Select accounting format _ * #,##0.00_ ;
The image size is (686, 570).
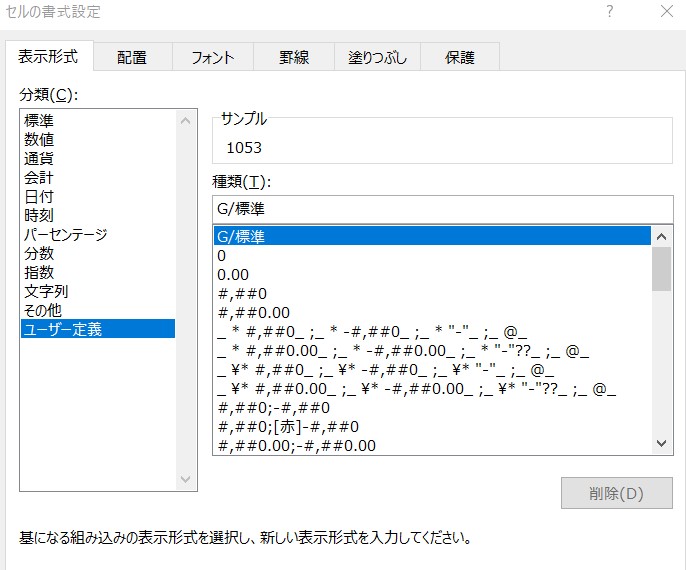(432, 351)
